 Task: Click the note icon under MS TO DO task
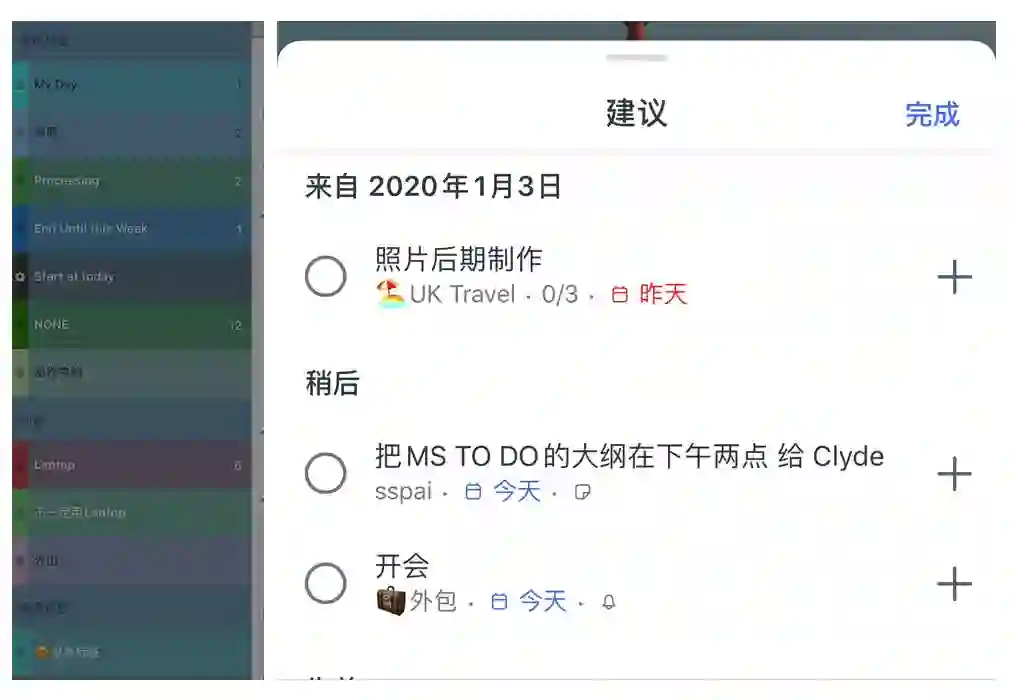tap(583, 492)
